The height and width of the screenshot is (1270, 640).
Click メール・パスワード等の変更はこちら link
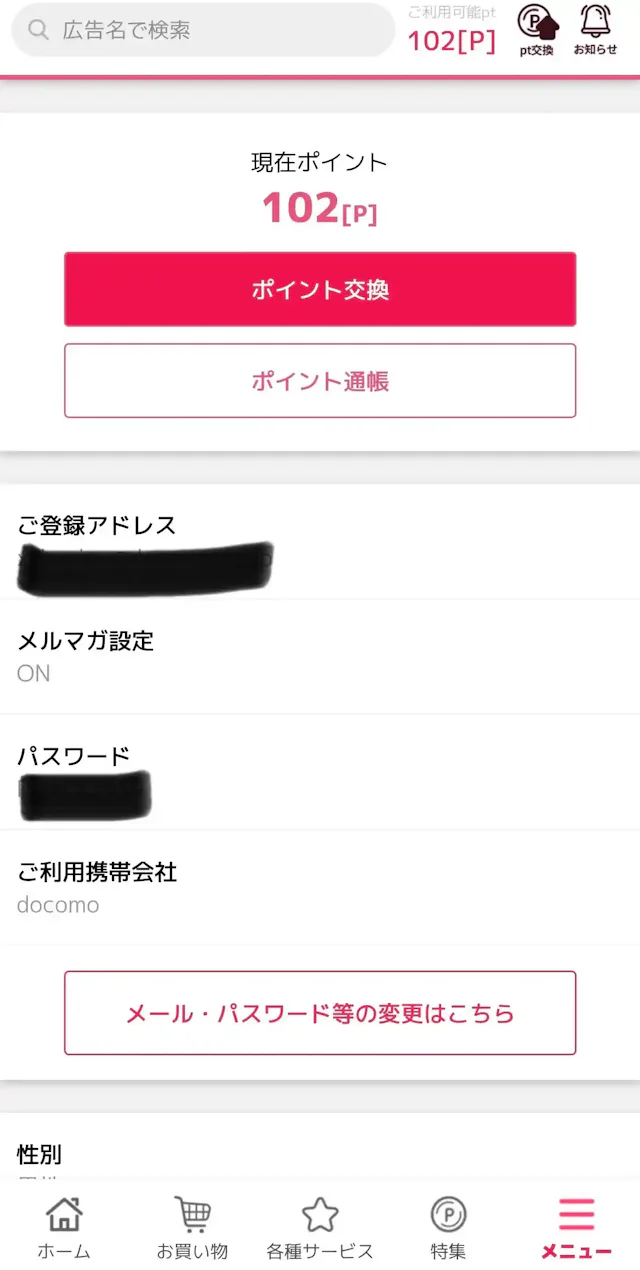320,1013
